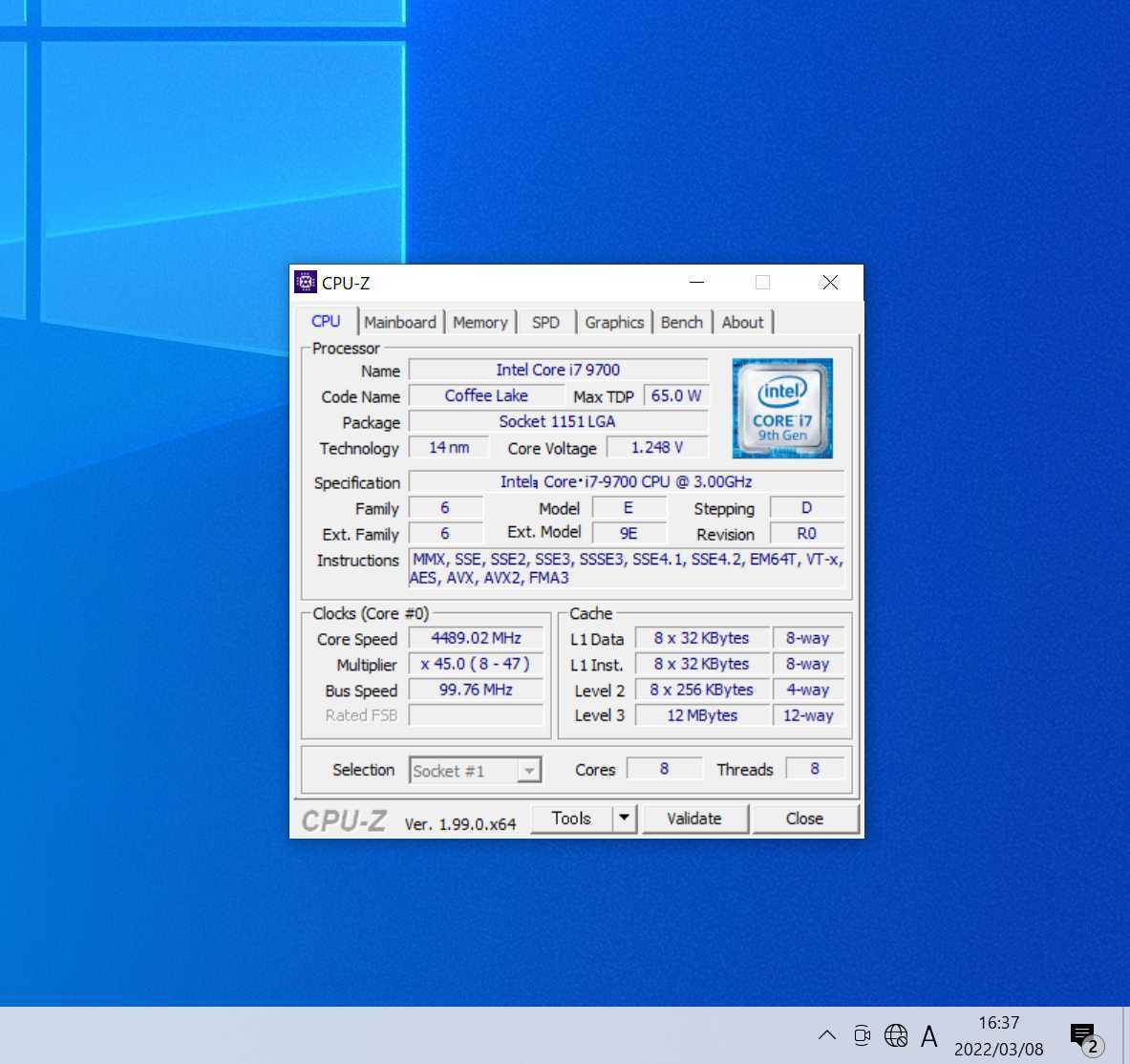The height and width of the screenshot is (1064, 1130).
Task: Click the L1 Data size '8 x 32 KBytes'
Action: [701, 637]
